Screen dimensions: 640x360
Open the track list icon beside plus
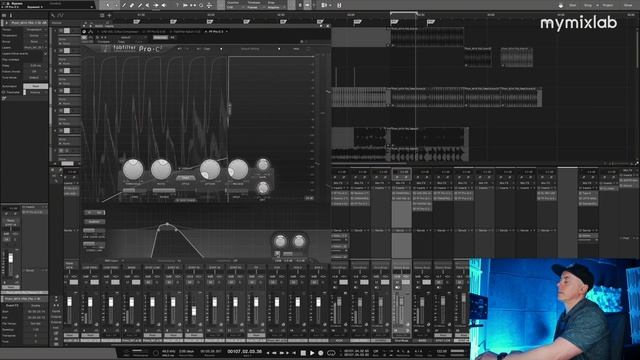[x=102, y=16]
